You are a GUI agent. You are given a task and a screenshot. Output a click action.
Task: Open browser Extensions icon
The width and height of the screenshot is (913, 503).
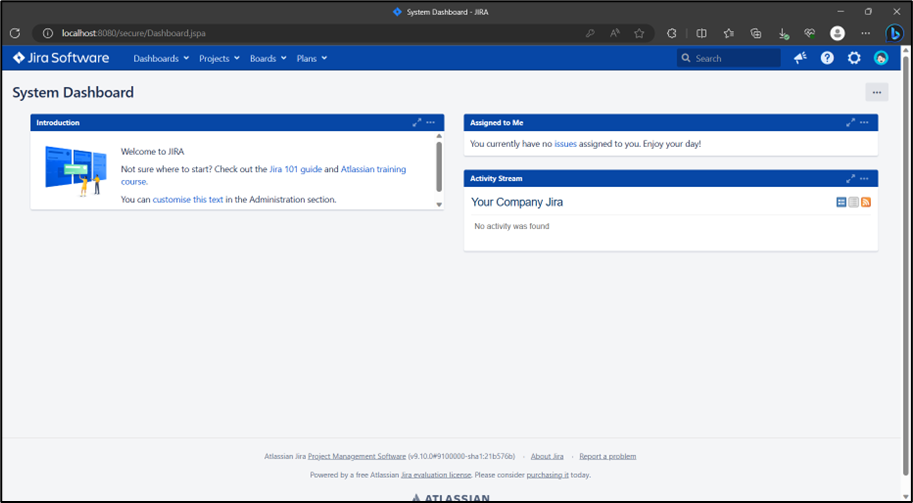point(672,33)
